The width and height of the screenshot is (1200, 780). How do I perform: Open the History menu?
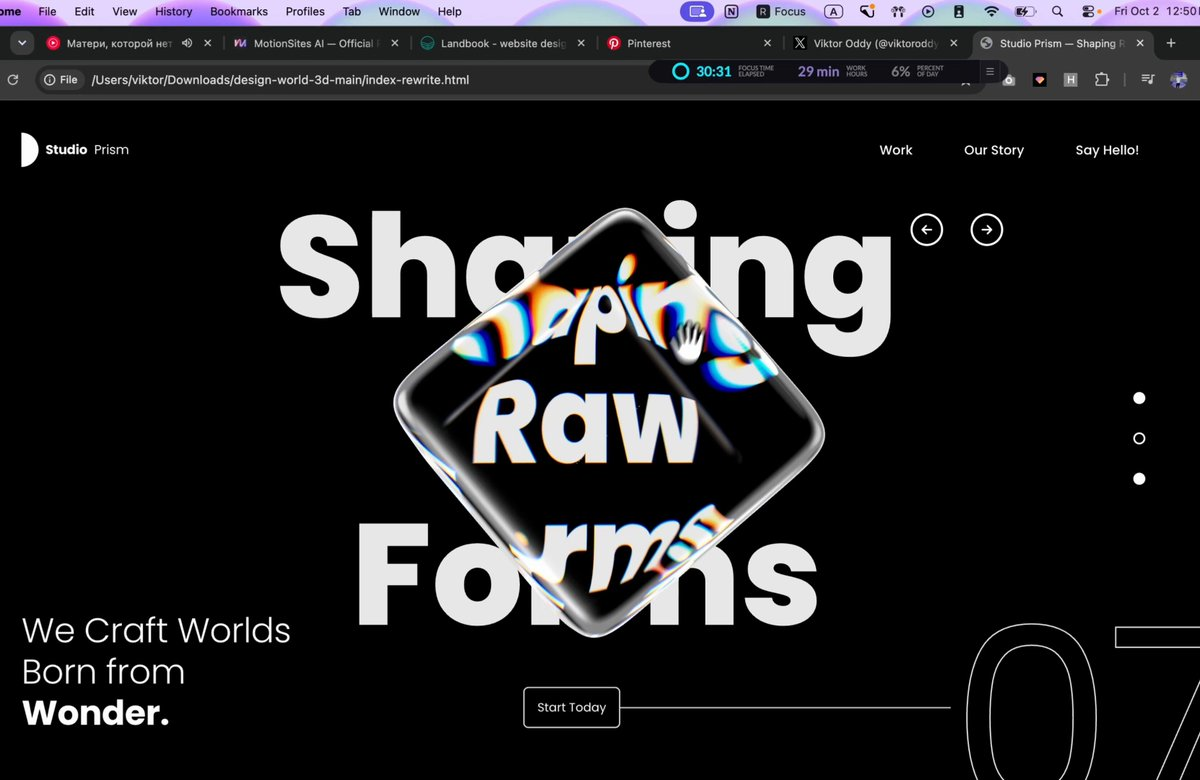pos(173,11)
